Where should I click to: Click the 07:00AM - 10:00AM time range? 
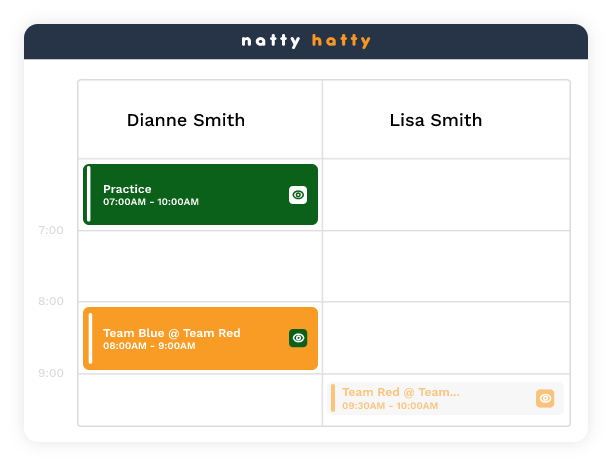[x=151, y=202]
